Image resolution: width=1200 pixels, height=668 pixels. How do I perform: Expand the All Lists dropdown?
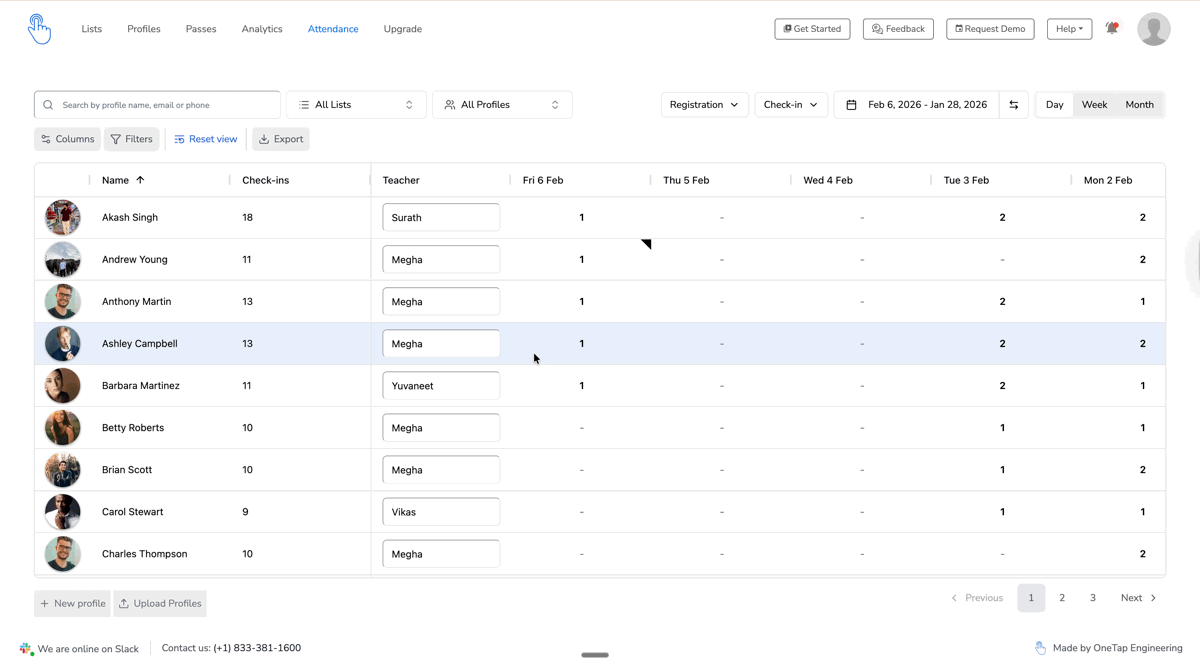click(x=356, y=105)
